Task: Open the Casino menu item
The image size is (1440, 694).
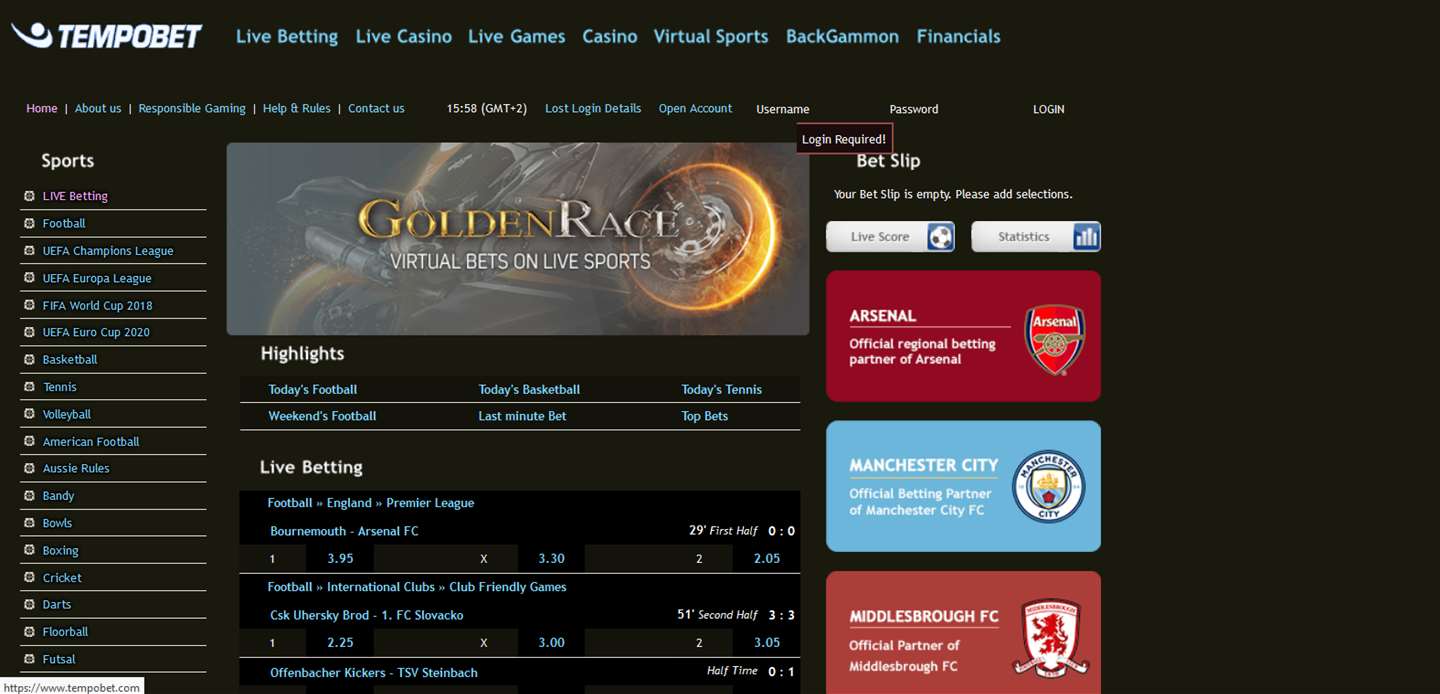Action: (x=610, y=36)
